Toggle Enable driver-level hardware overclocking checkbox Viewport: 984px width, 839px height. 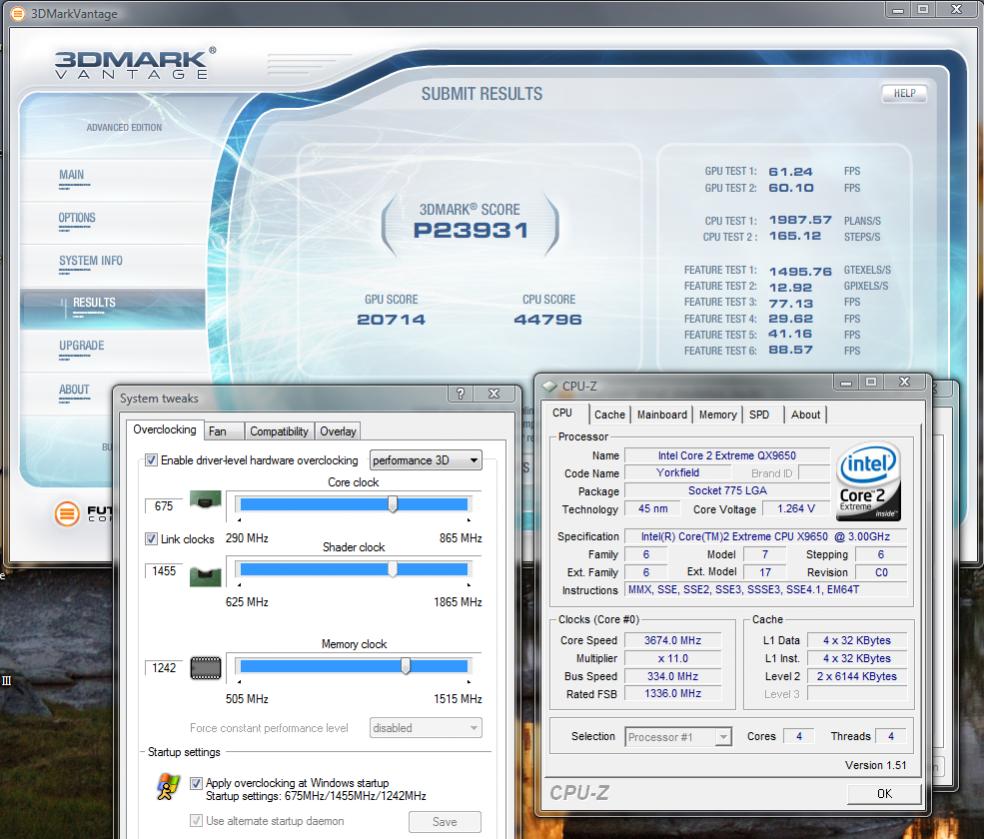click(x=151, y=460)
